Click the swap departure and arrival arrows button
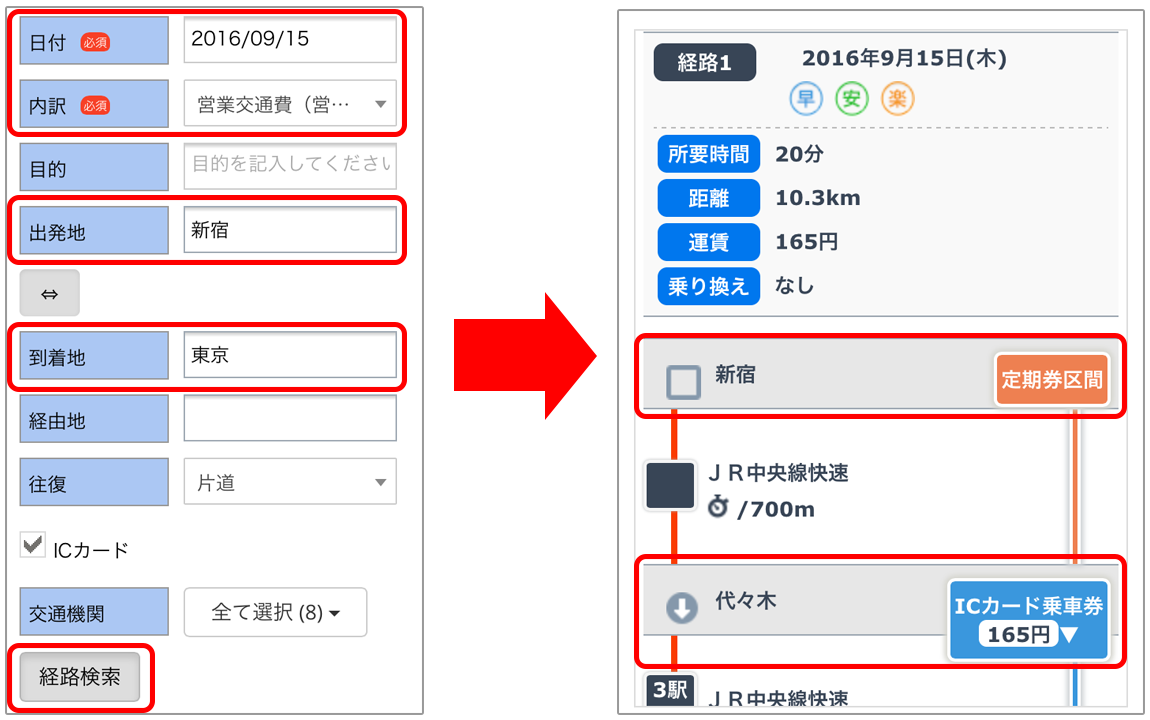1150x720 pixels. tap(49, 293)
